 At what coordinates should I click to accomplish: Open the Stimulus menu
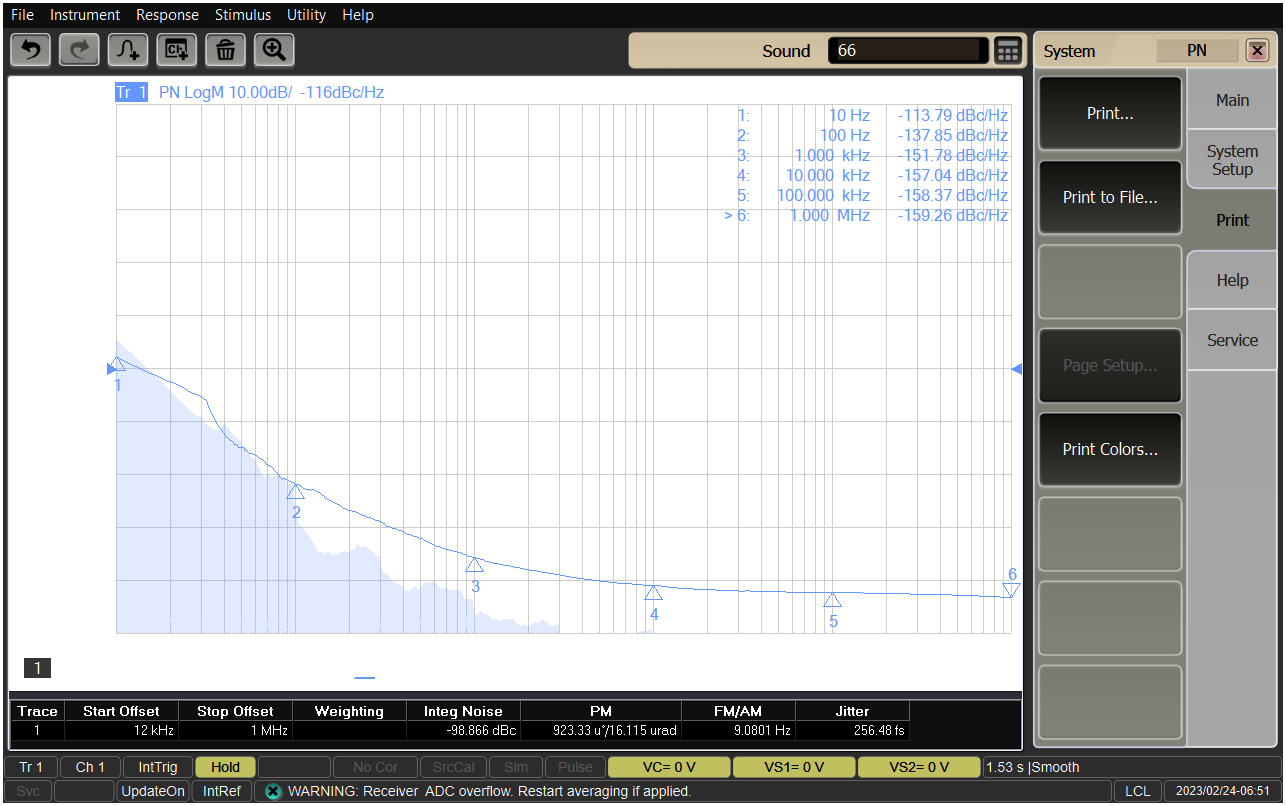242,15
